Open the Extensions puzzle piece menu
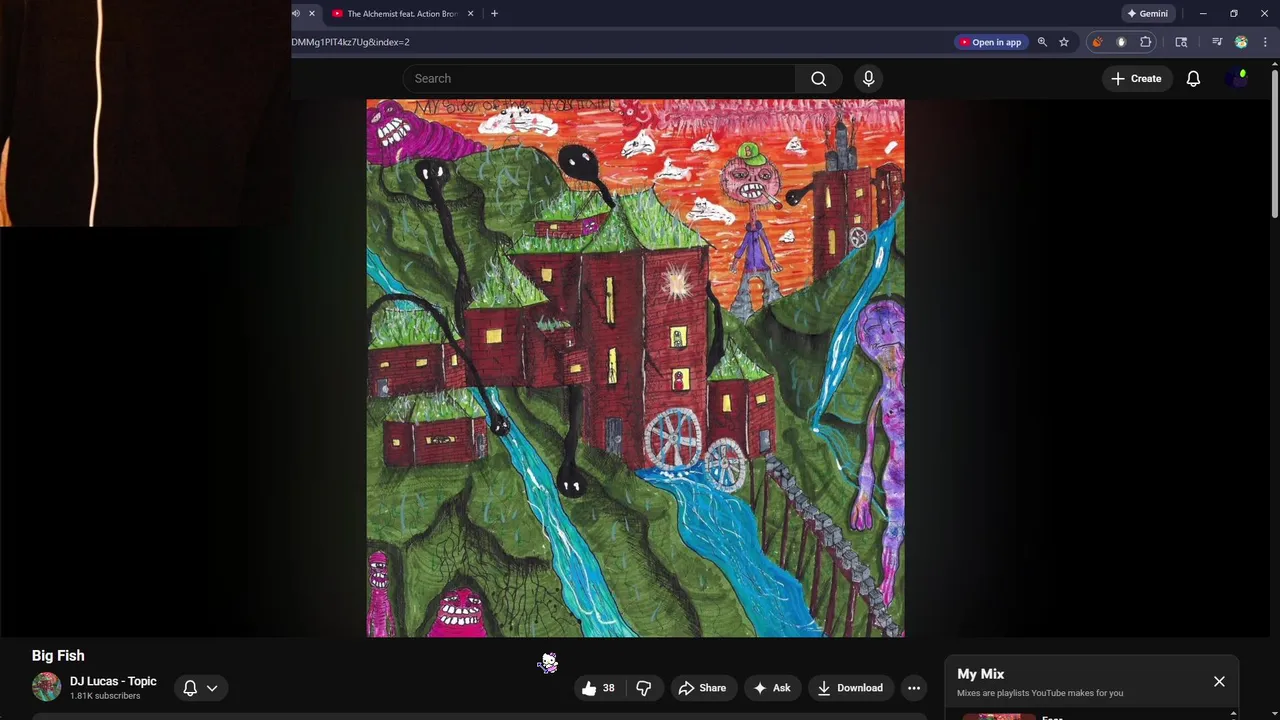The image size is (1280, 720). [x=1146, y=42]
